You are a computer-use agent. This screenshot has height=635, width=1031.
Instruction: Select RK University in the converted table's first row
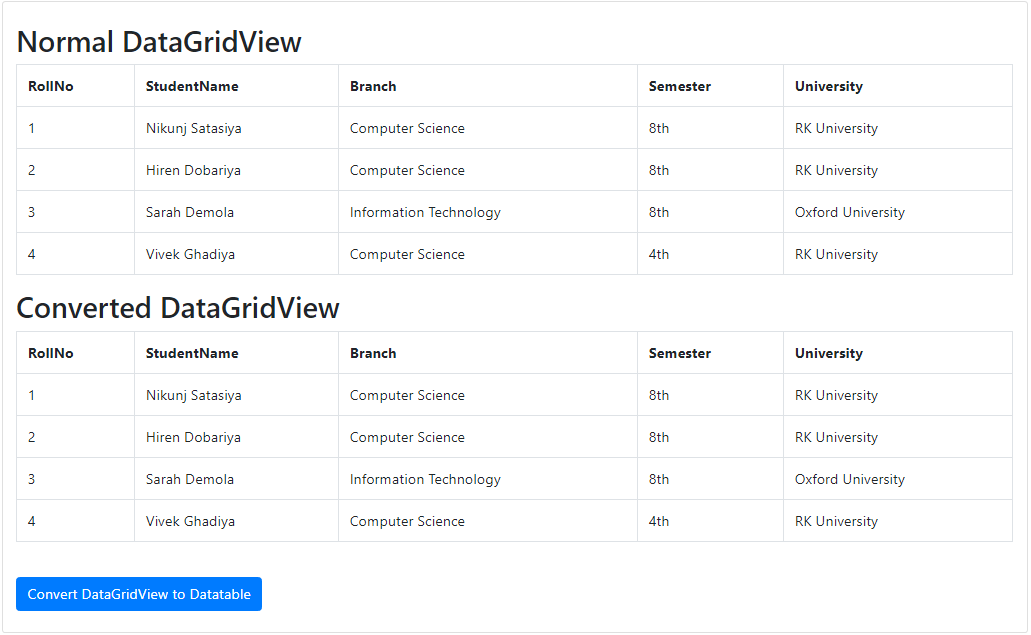tap(836, 395)
